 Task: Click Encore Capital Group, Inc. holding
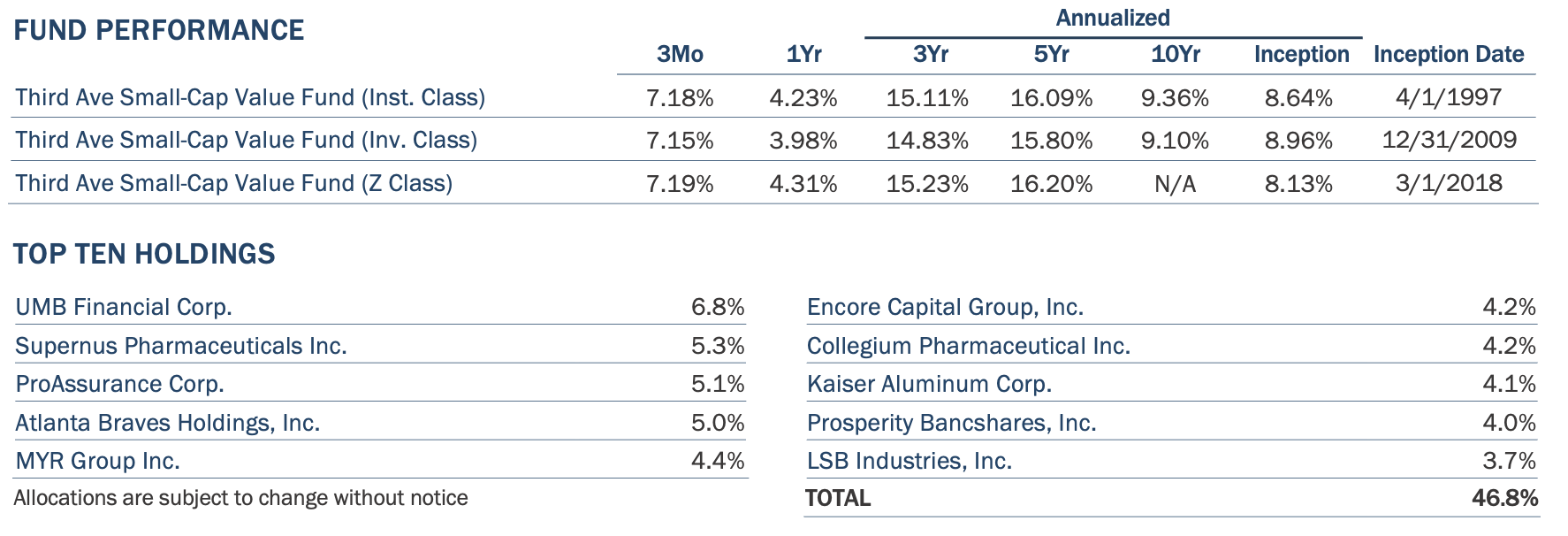tap(945, 307)
